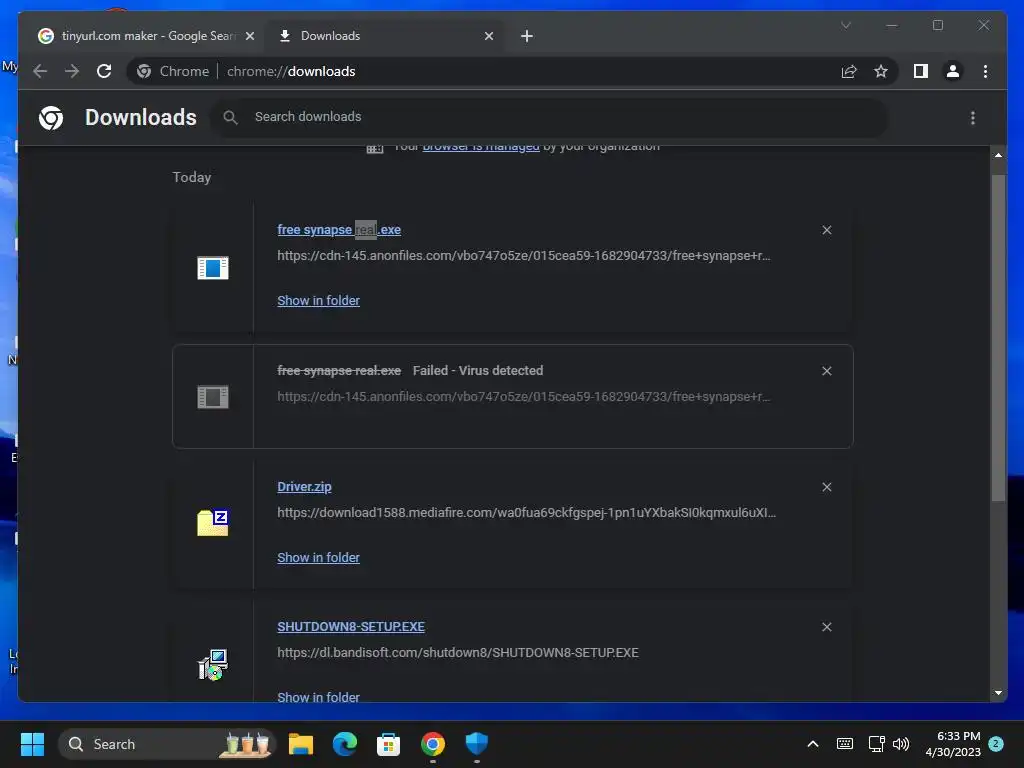This screenshot has height=768, width=1024.
Task: Click the browser forward arrow
Action: (72, 71)
